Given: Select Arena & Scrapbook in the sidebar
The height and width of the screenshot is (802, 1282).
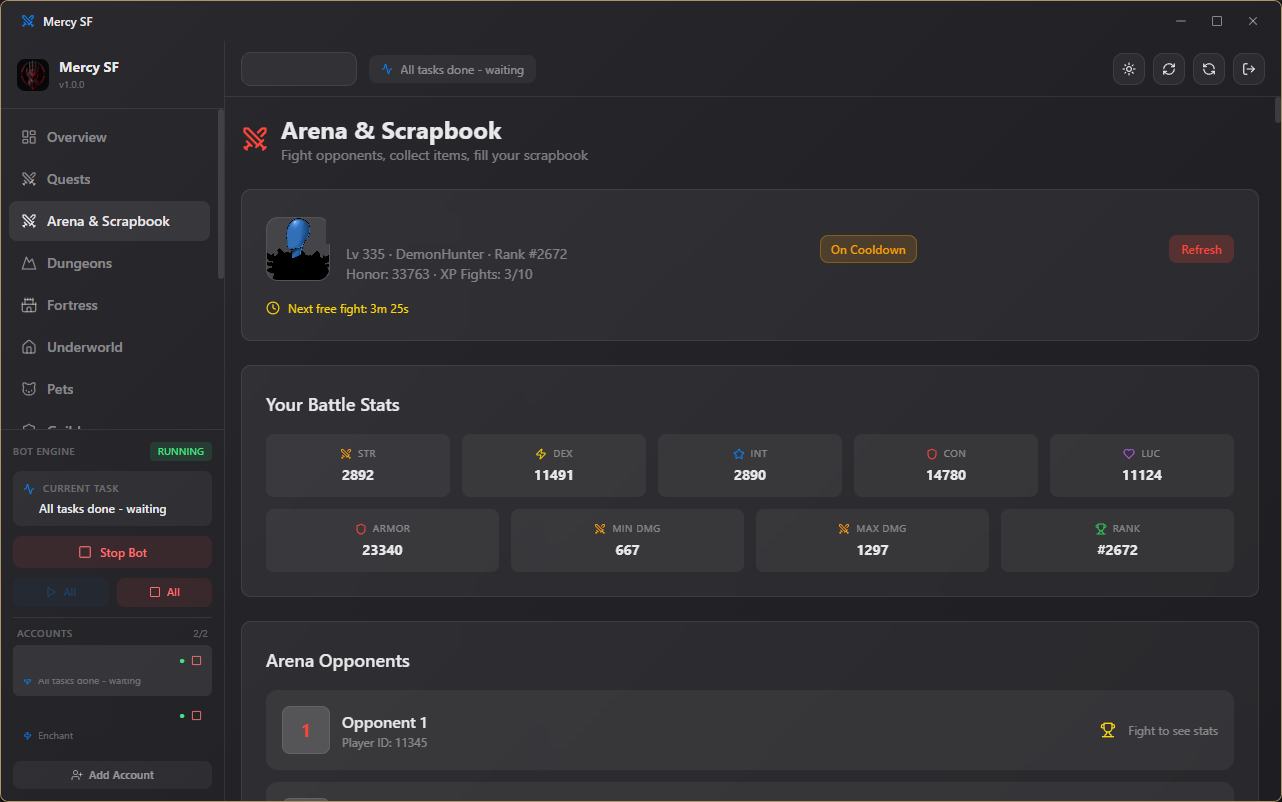Looking at the screenshot, I should tap(109, 221).
